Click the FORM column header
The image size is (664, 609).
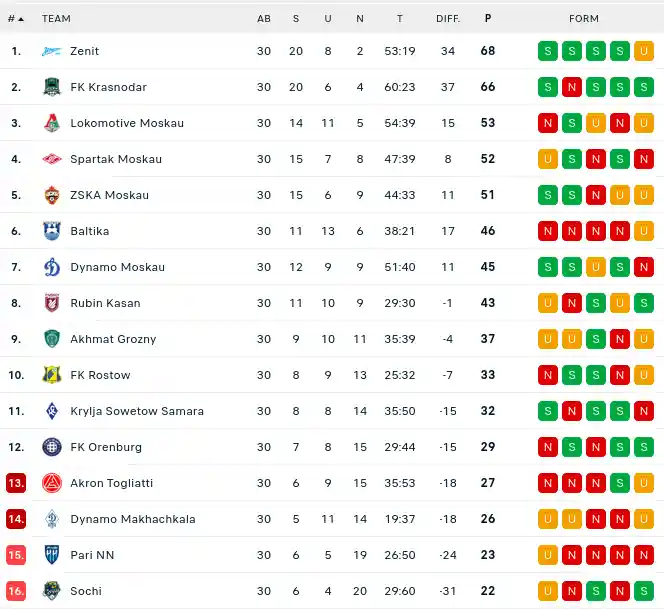tap(584, 19)
